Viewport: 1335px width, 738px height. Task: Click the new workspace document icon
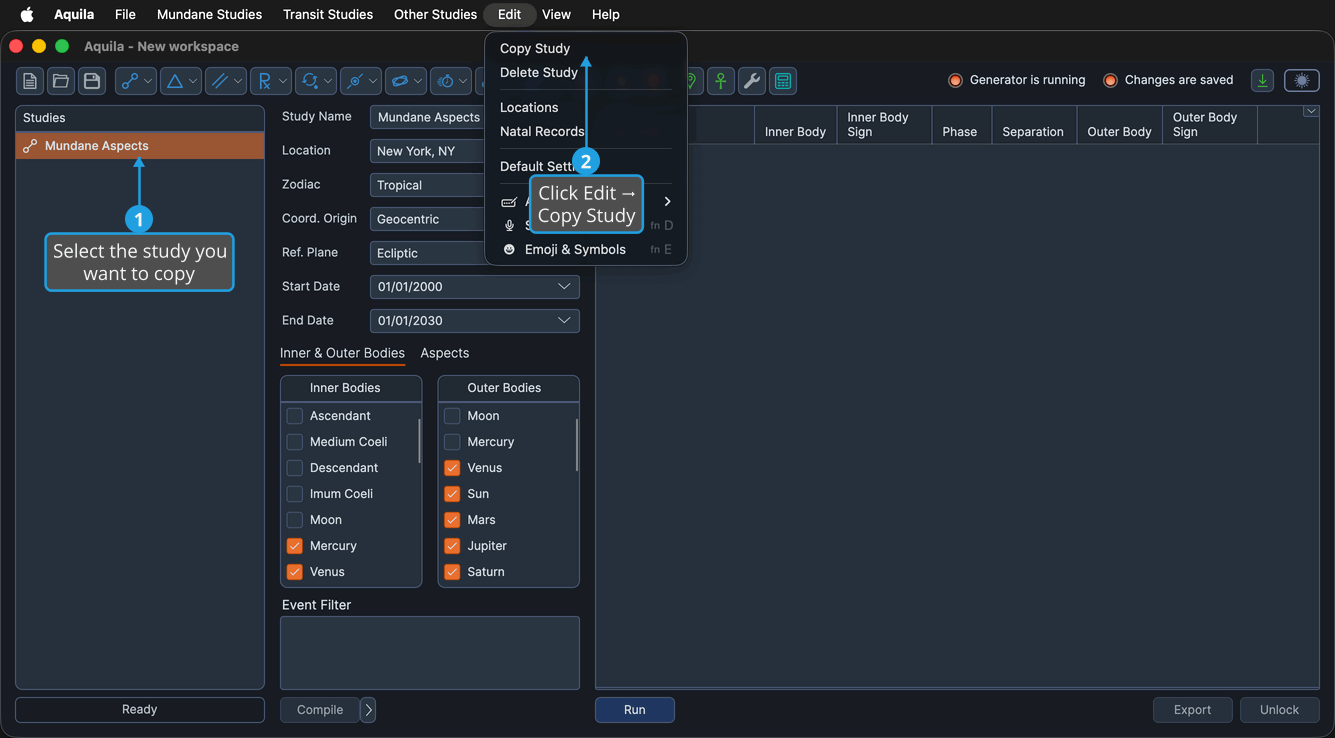[x=30, y=81]
